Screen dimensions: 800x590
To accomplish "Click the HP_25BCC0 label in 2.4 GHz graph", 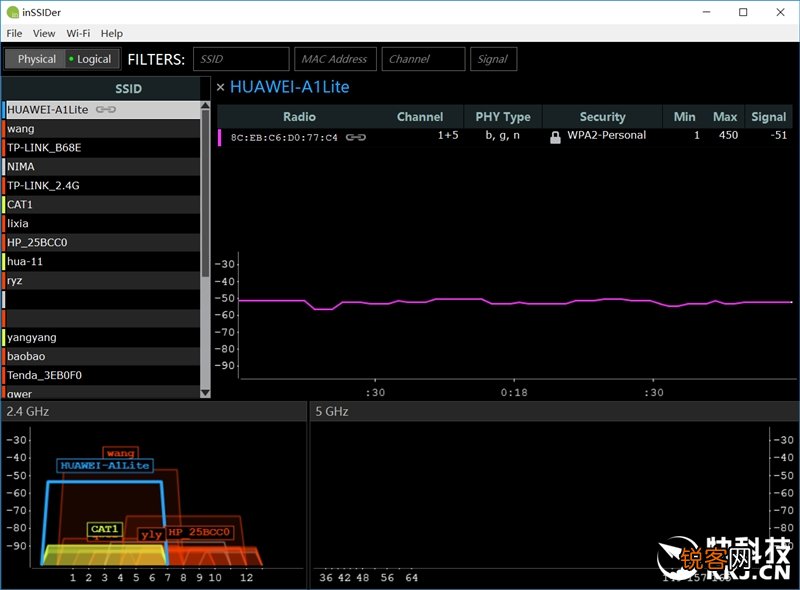I will 199,532.
